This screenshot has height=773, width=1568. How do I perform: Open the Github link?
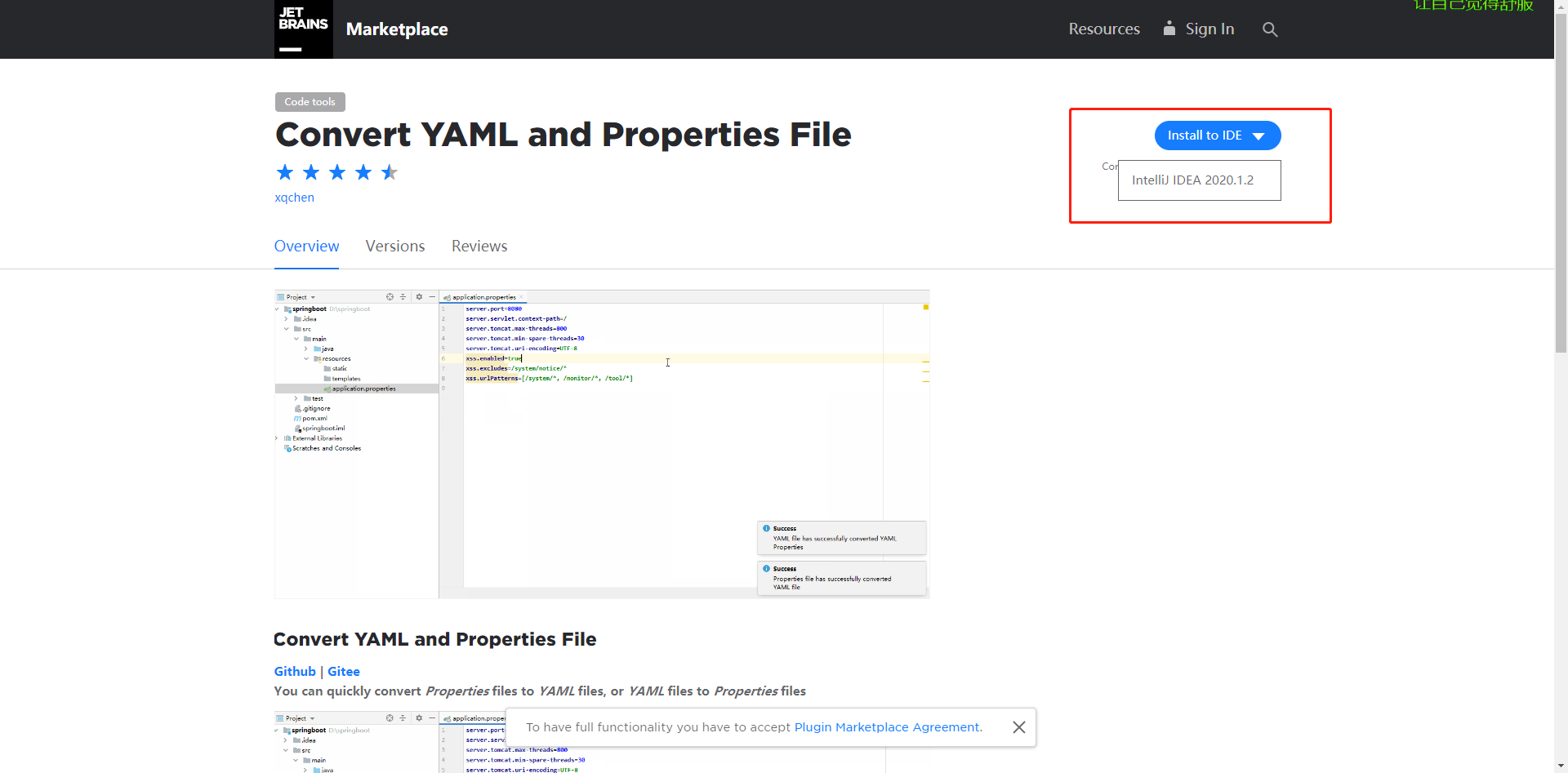[x=295, y=671]
